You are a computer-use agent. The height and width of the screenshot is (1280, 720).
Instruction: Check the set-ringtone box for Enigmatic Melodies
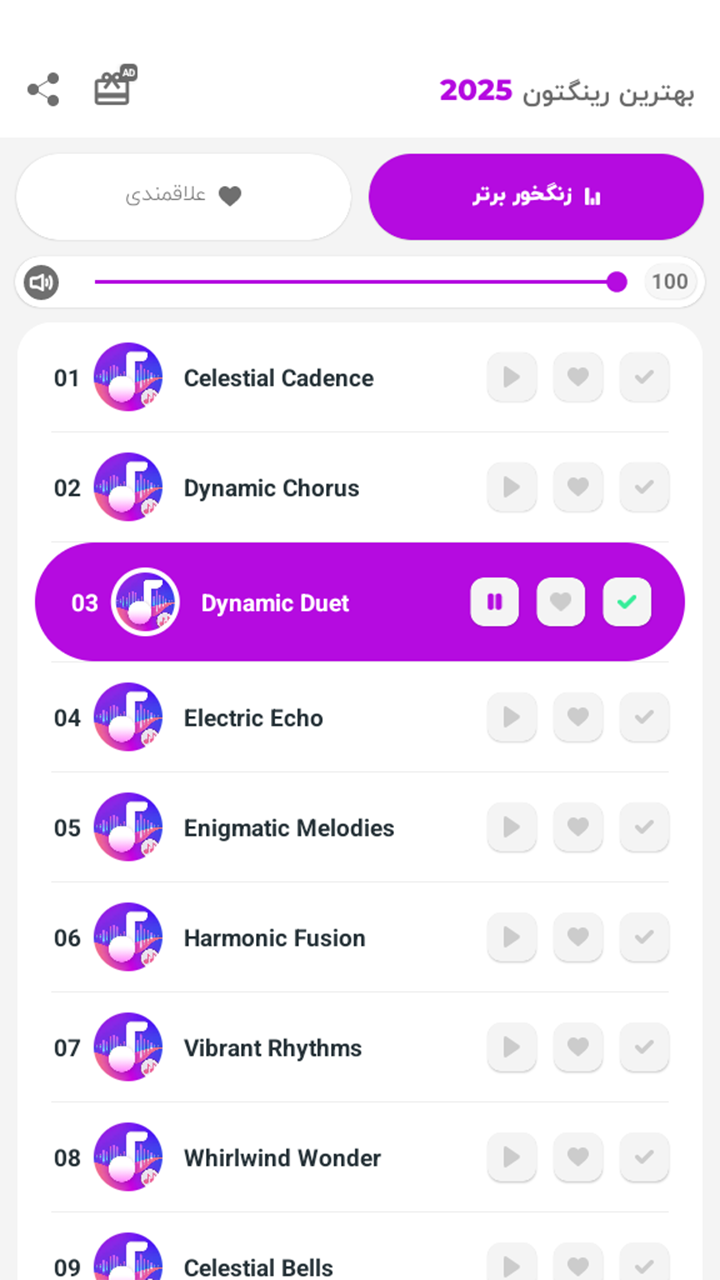point(644,828)
